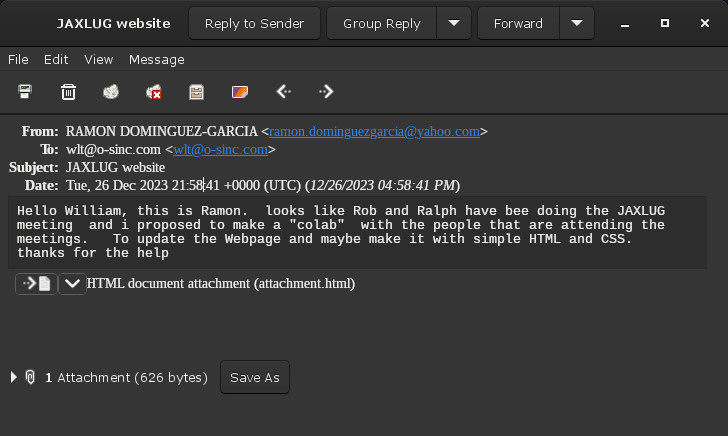This screenshot has width=728, height=436.
Task: Mark the message as not junk
Action: coord(154,91)
